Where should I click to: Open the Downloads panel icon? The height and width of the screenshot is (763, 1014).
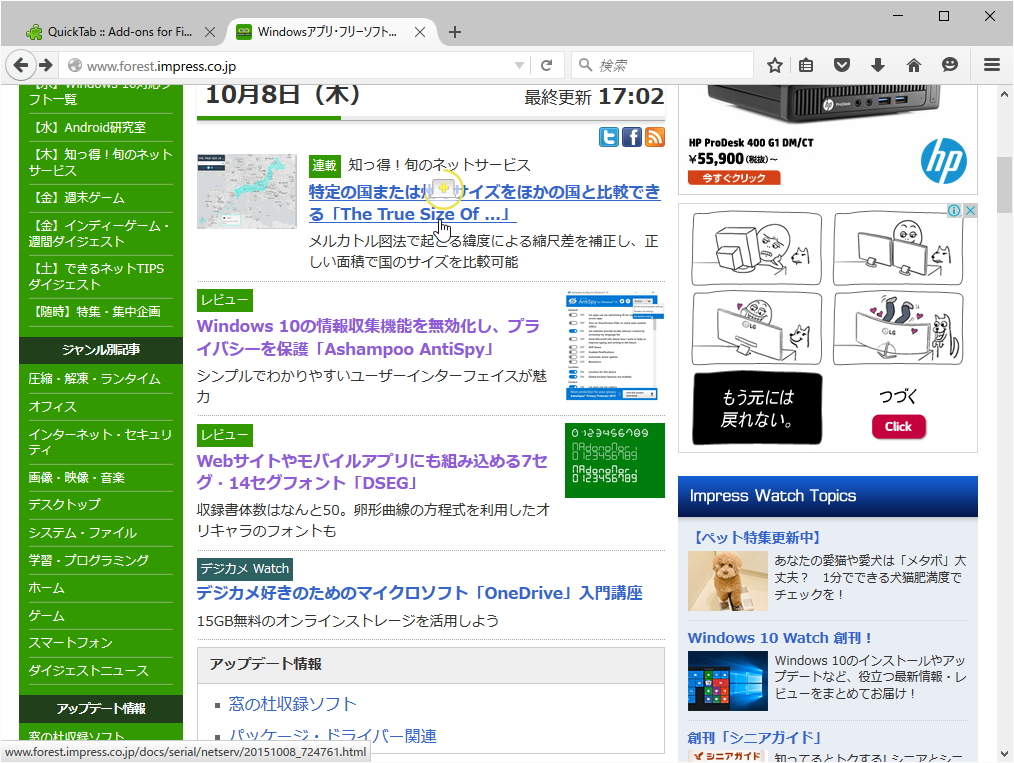pos(877,63)
